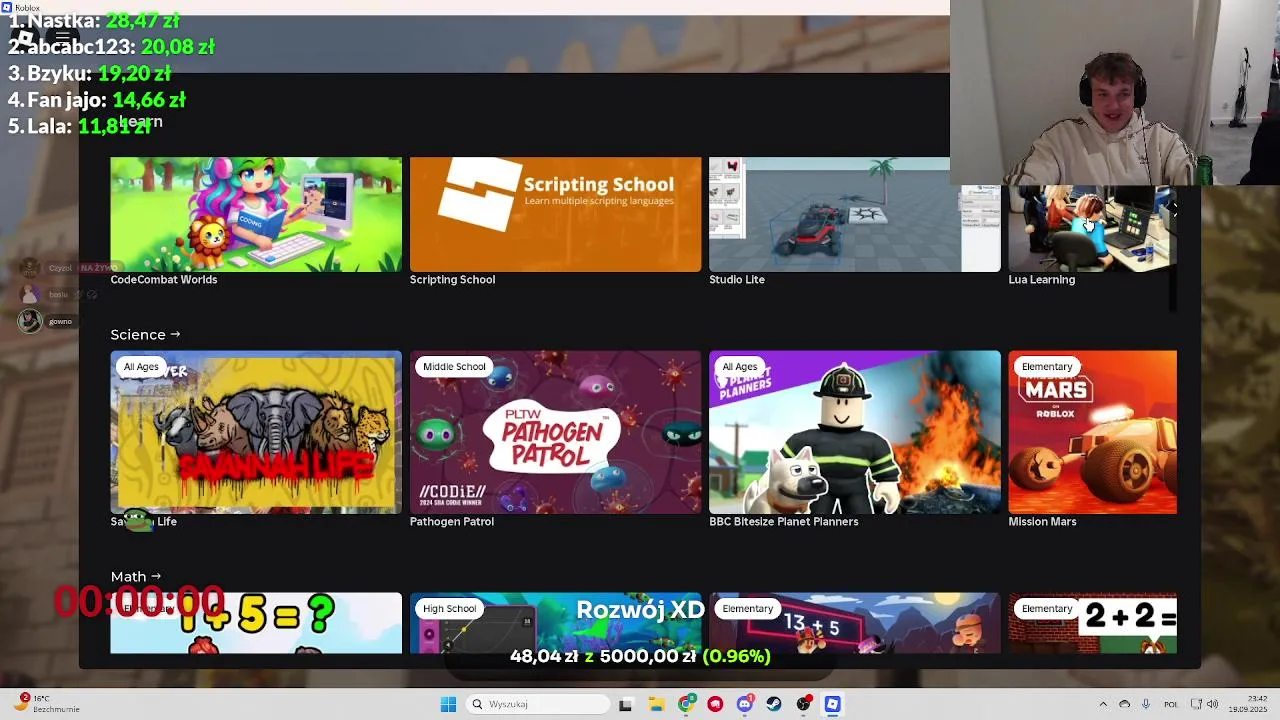Open the Studio Lite thumbnail
The image size is (1280, 720).
coord(854,214)
